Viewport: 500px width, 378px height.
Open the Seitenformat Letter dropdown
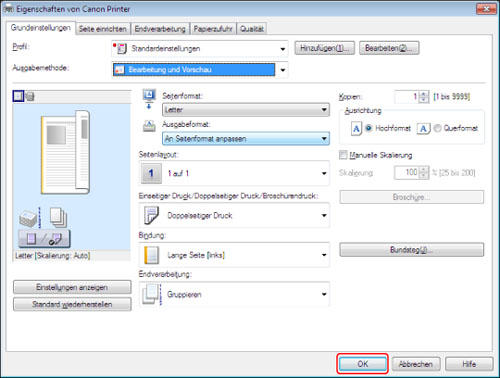click(x=246, y=110)
